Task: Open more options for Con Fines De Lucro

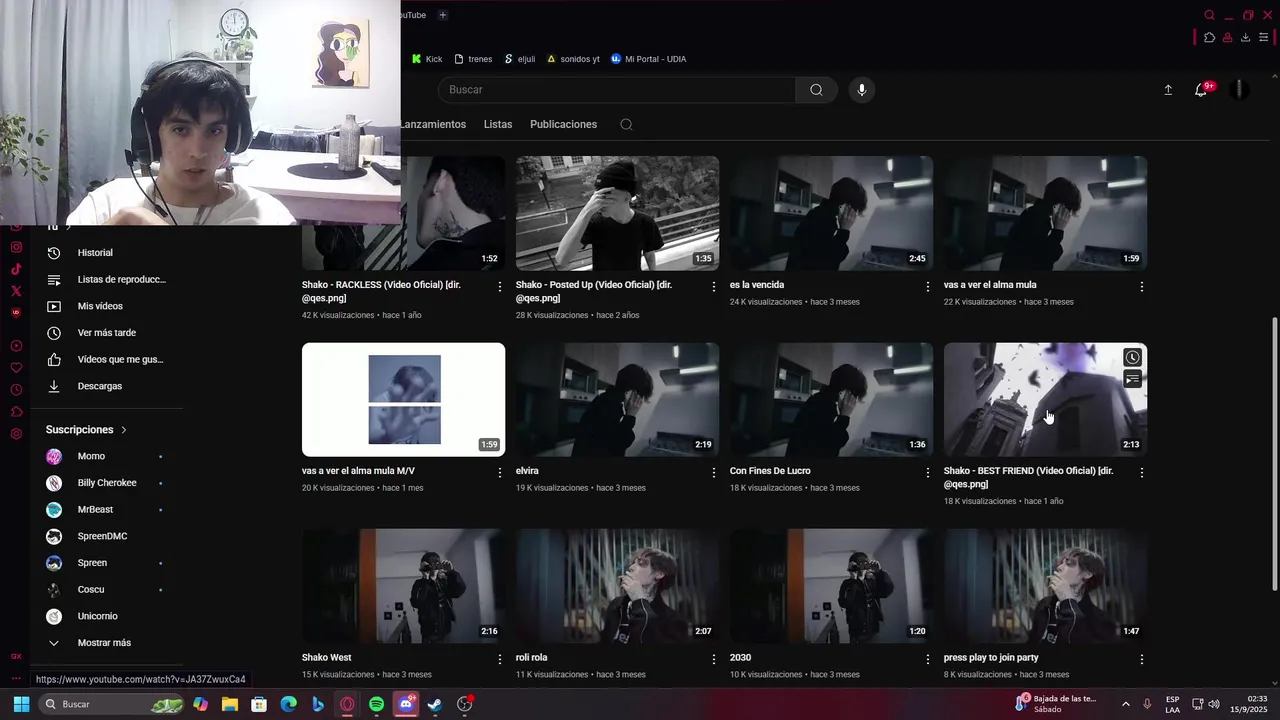Action: pyautogui.click(x=928, y=472)
